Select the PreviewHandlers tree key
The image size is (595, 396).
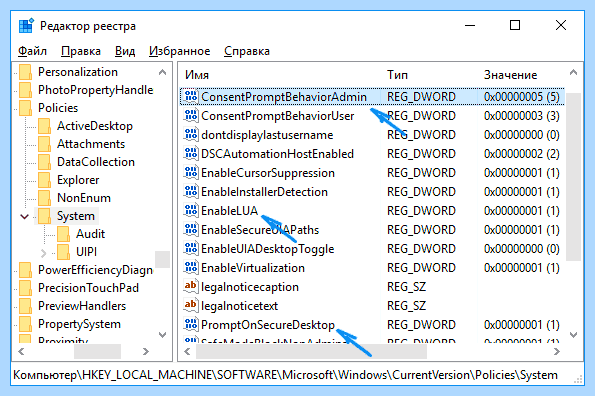click(x=82, y=306)
